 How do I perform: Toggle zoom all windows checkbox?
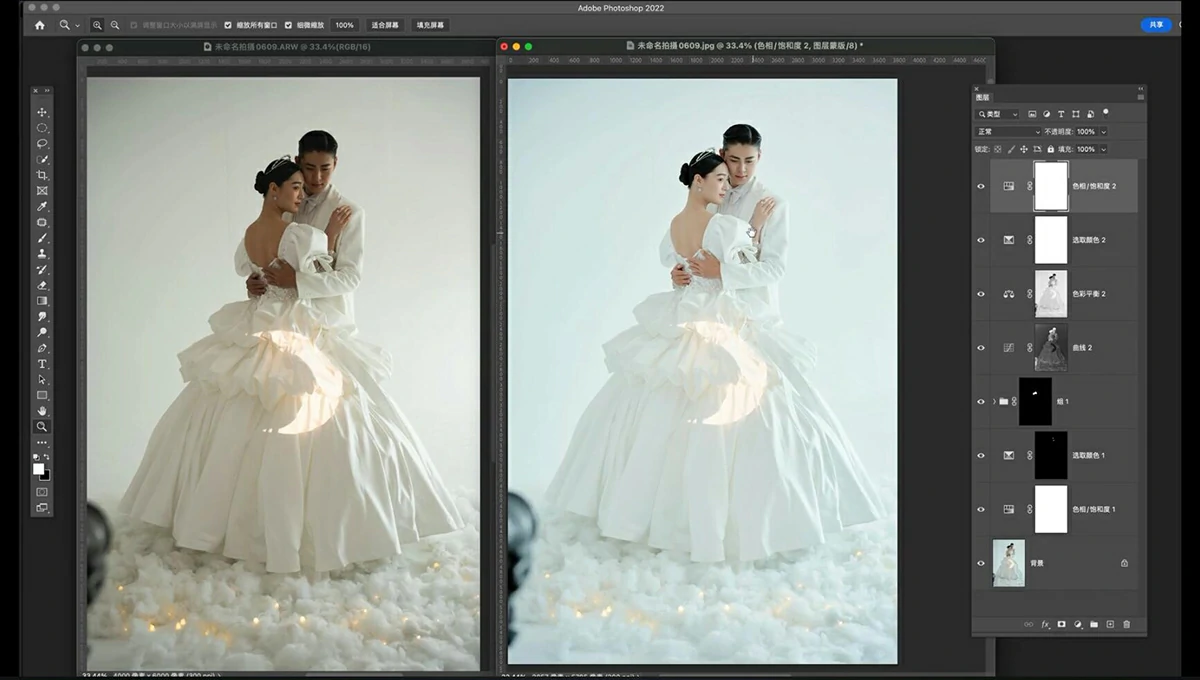(228, 25)
